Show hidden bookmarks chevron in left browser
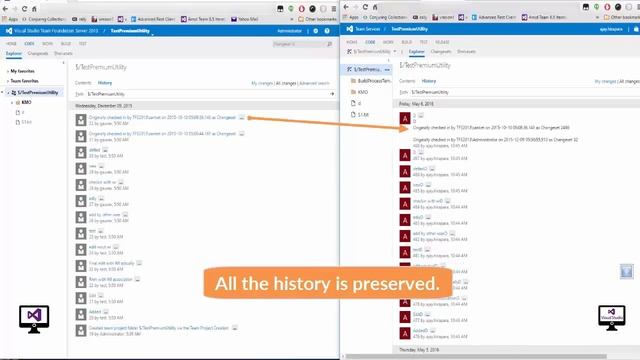This screenshot has height=360, width=640. point(291,19)
